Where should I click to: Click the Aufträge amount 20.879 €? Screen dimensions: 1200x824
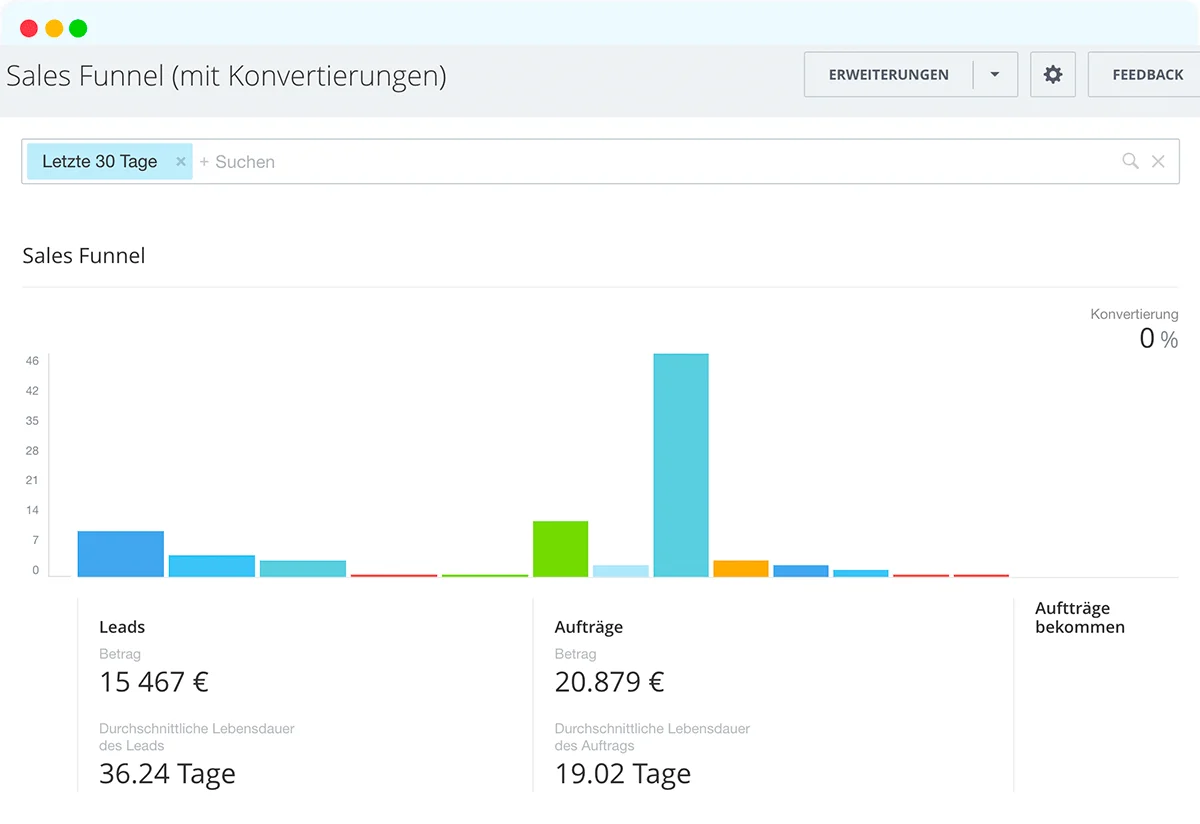(609, 682)
